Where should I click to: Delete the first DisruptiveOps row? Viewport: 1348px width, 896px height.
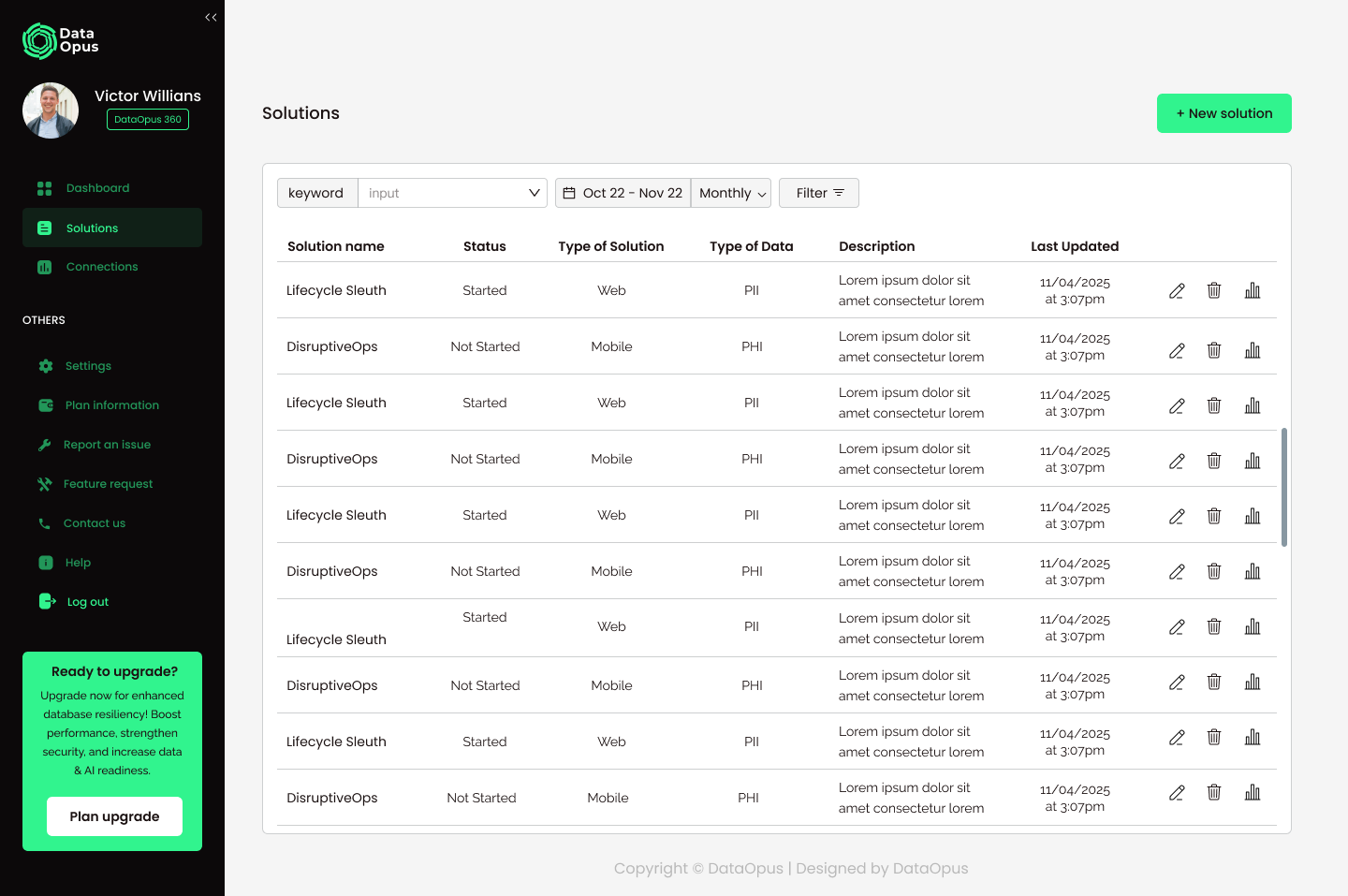point(1214,350)
